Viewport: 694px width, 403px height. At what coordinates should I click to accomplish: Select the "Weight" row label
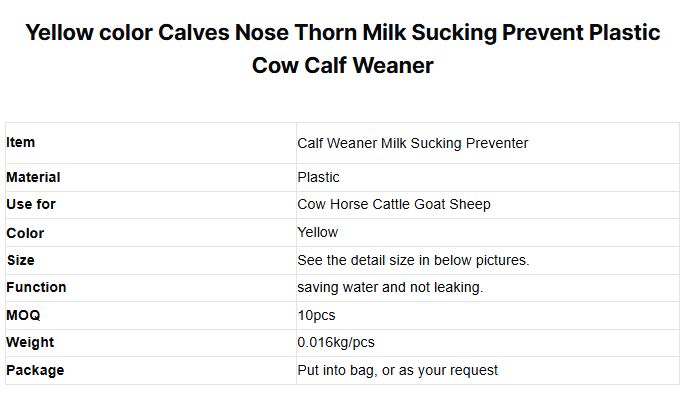pyautogui.click(x=30, y=342)
